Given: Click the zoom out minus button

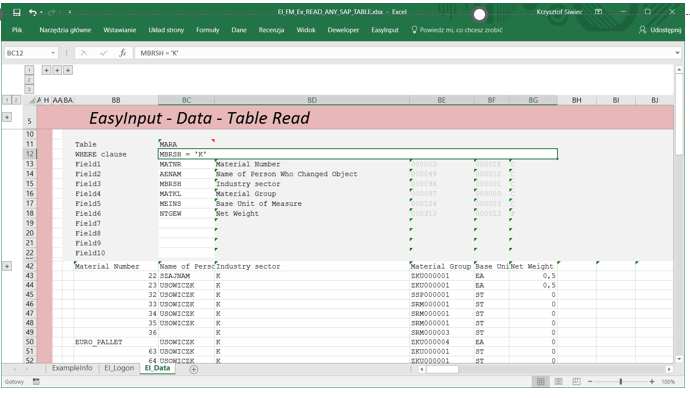Looking at the screenshot, I should click(x=590, y=382).
